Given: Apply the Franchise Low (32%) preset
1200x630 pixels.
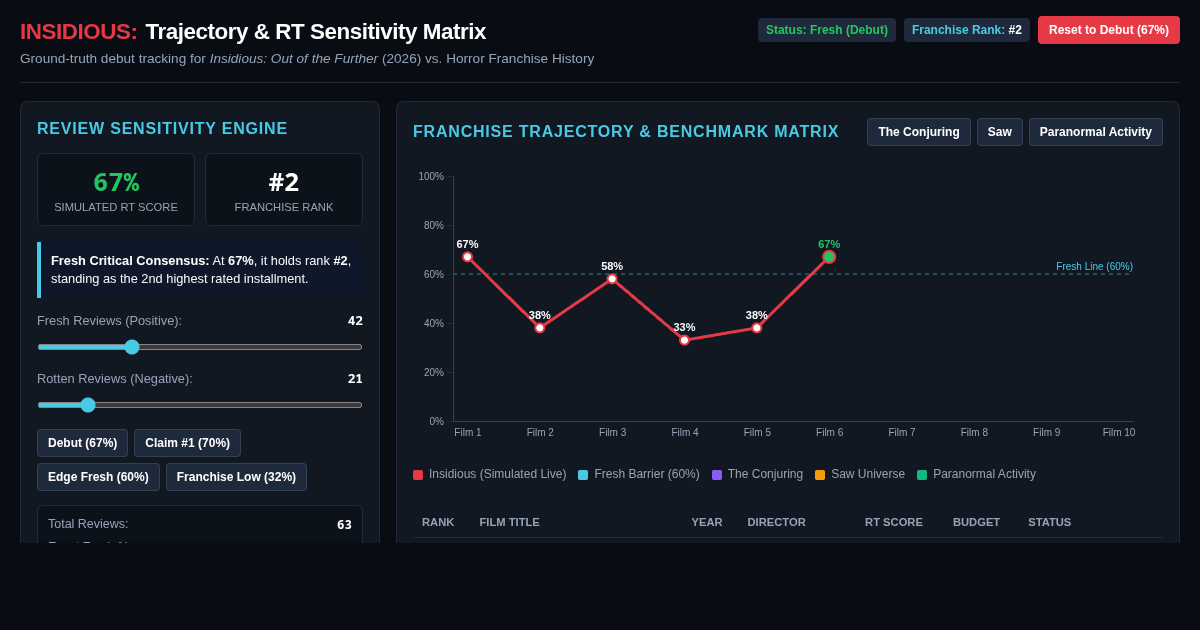Looking at the screenshot, I should click(x=236, y=477).
